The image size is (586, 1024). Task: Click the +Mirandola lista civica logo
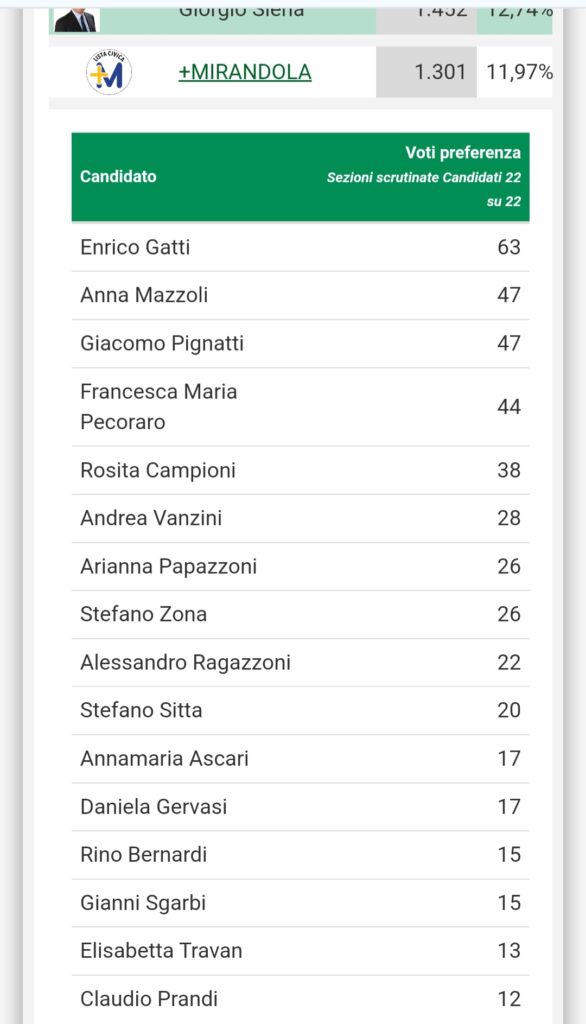[x=109, y=72]
